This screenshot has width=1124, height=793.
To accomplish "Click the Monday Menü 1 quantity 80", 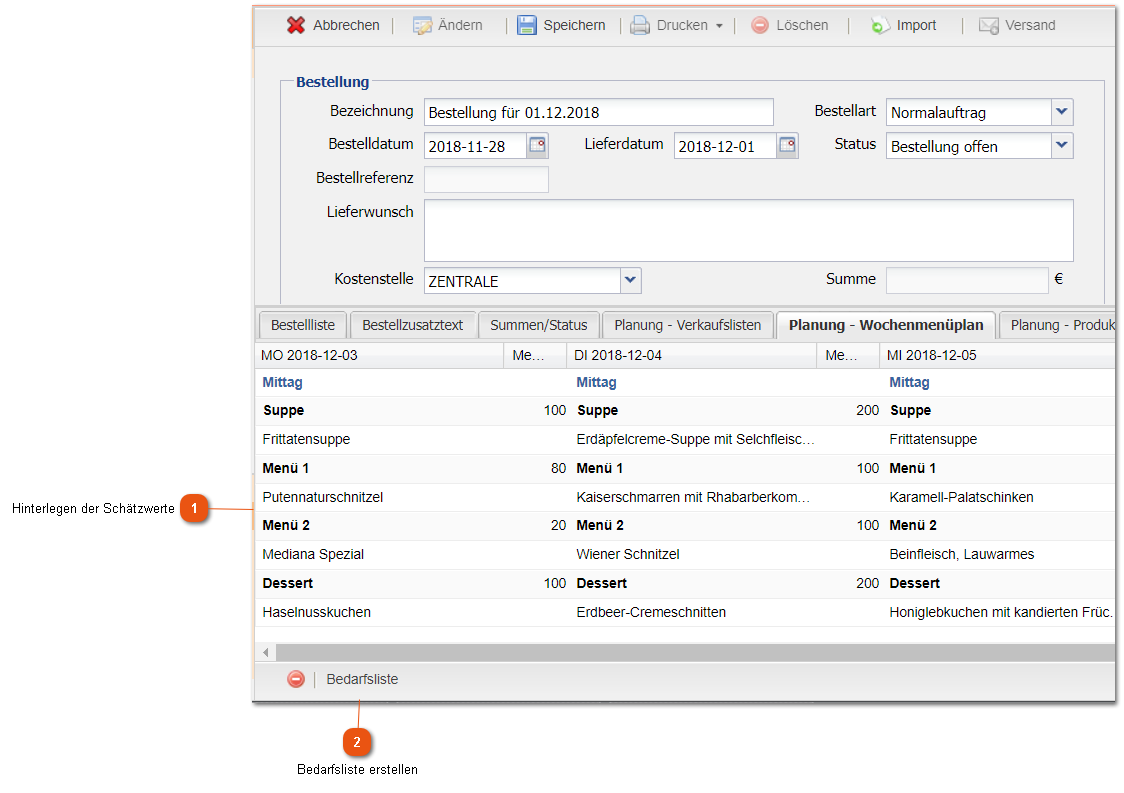I will pyautogui.click(x=558, y=468).
